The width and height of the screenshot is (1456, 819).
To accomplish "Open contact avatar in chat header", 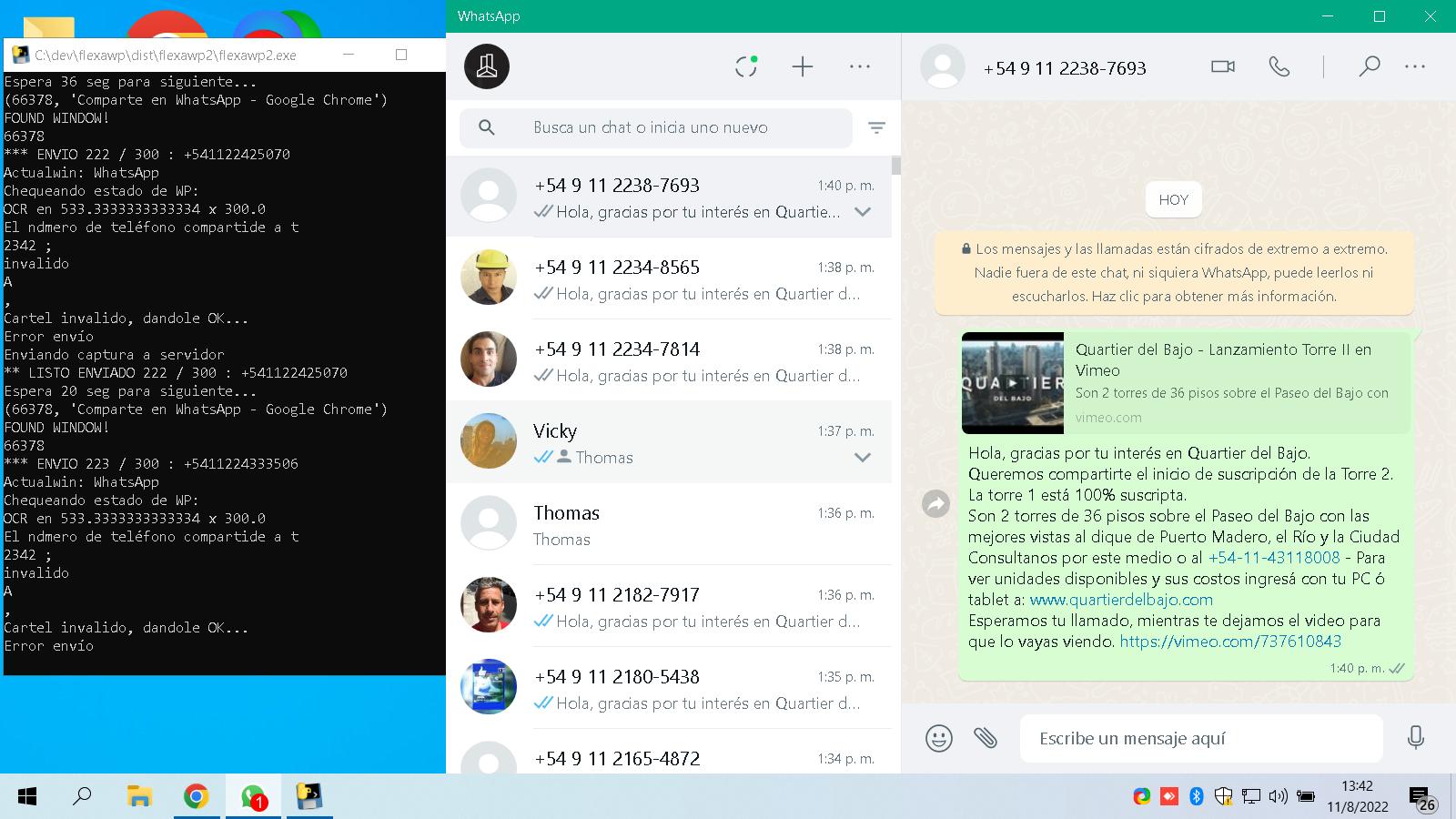I will click(943, 66).
